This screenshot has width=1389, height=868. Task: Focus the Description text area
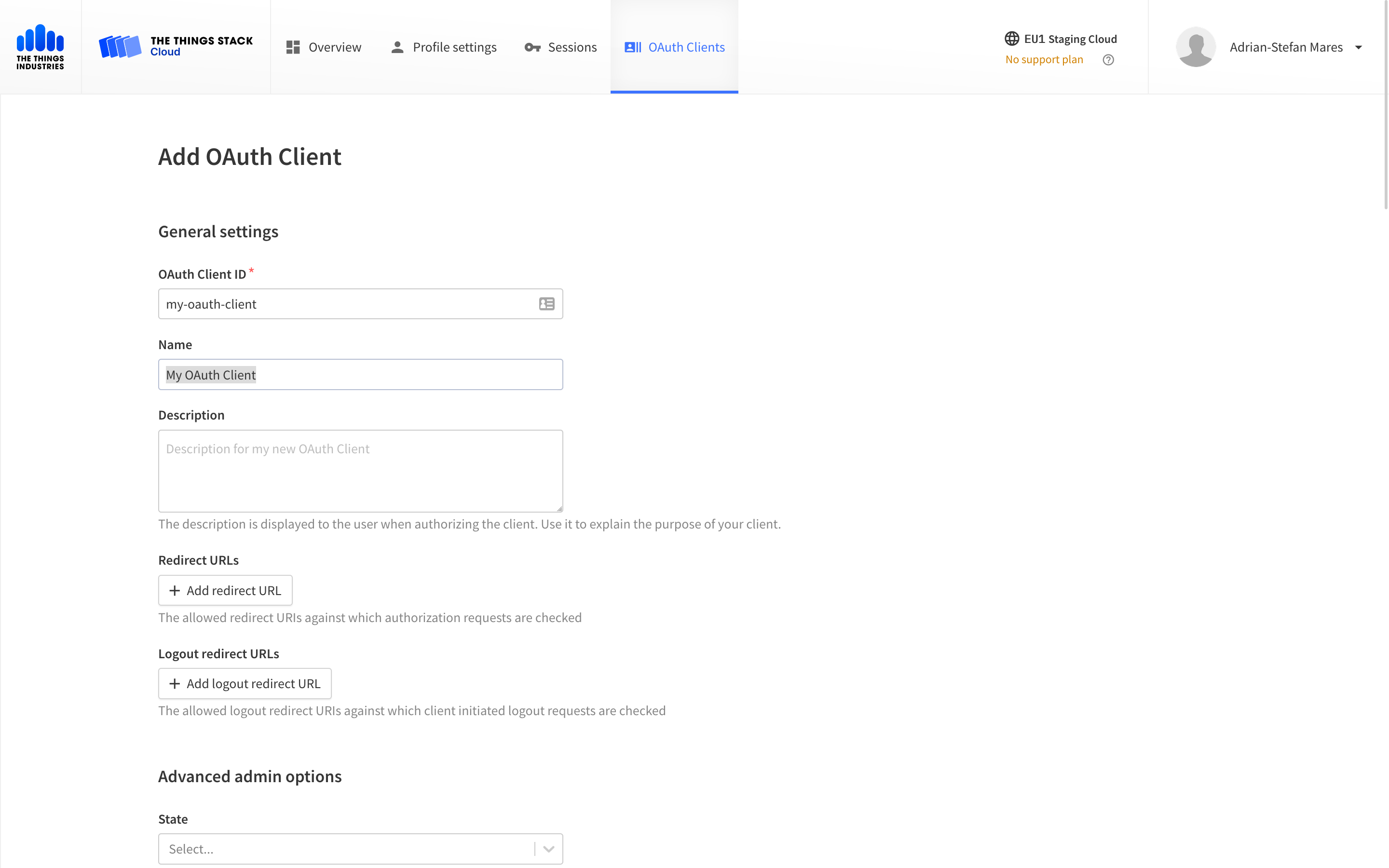[360, 471]
